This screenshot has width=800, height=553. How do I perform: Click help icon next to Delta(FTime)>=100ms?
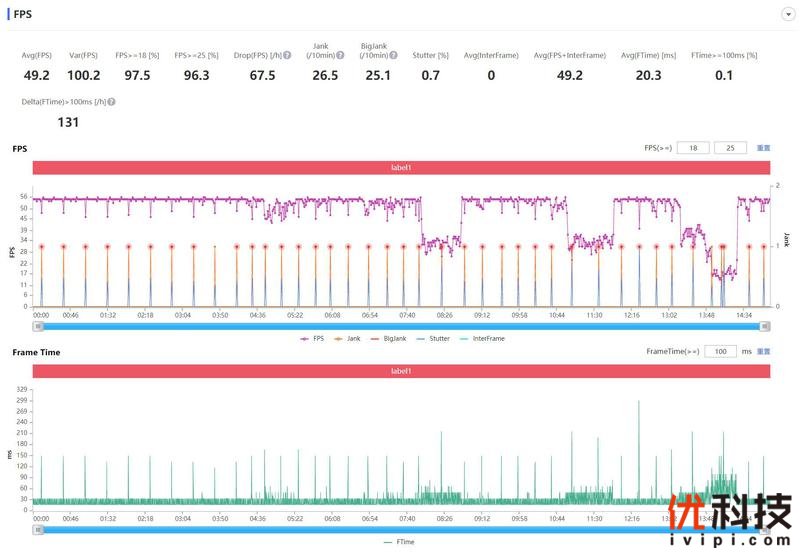pyautogui.click(x=111, y=102)
